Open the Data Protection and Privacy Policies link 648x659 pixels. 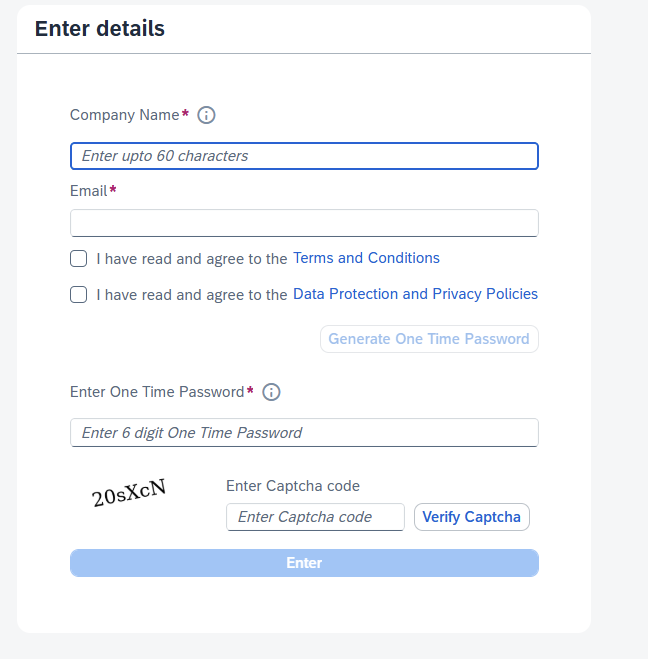tap(415, 294)
